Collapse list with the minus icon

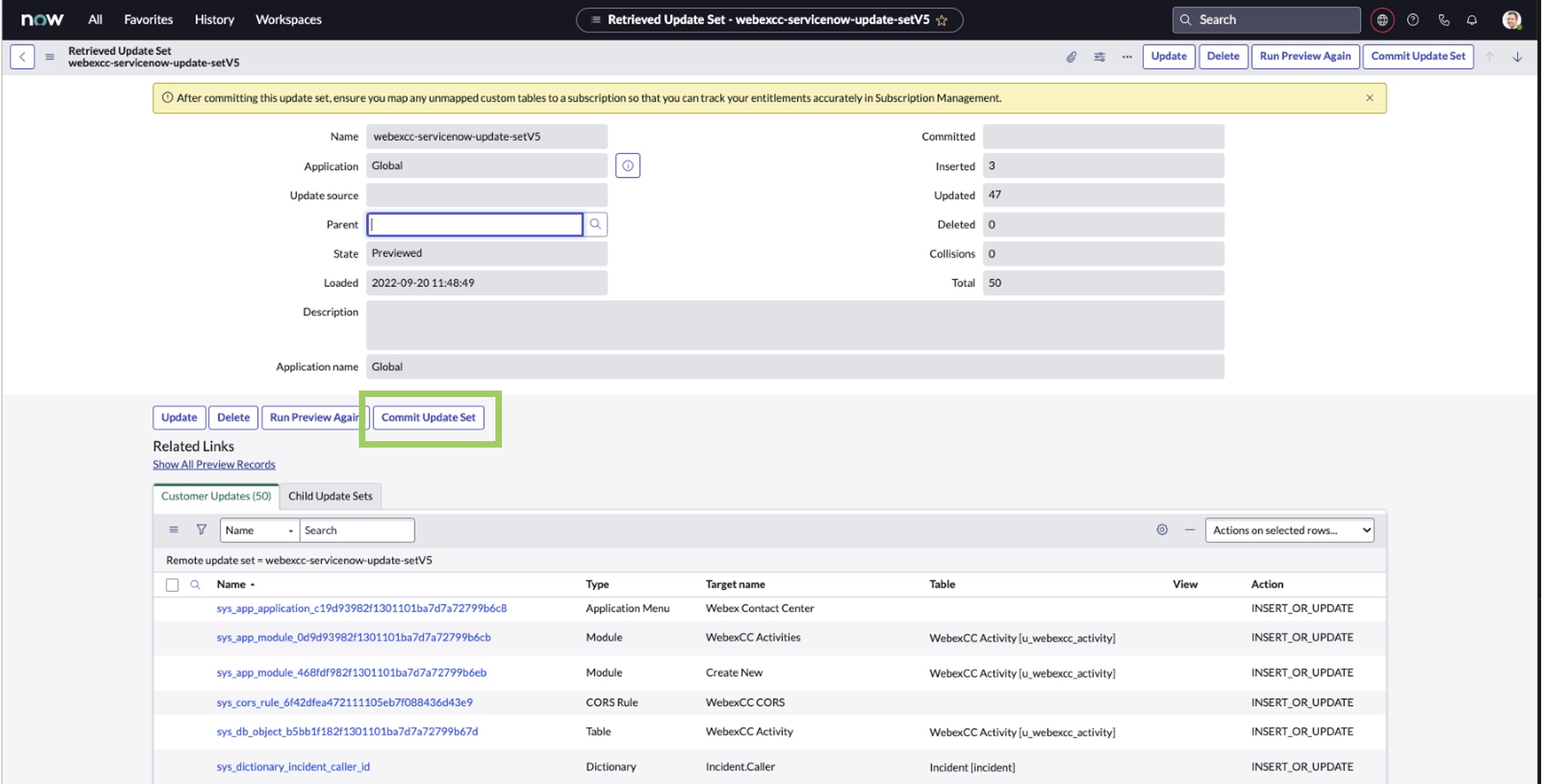click(x=1189, y=530)
